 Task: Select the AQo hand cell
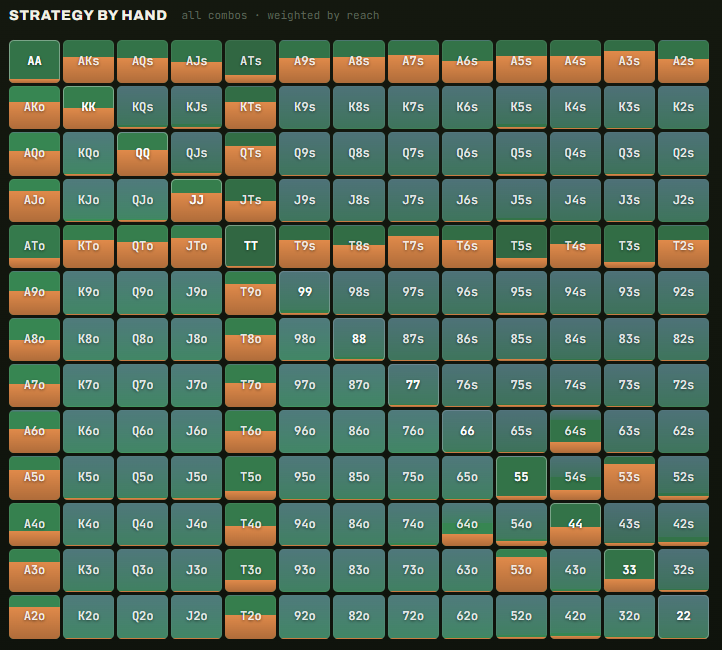click(35, 154)
